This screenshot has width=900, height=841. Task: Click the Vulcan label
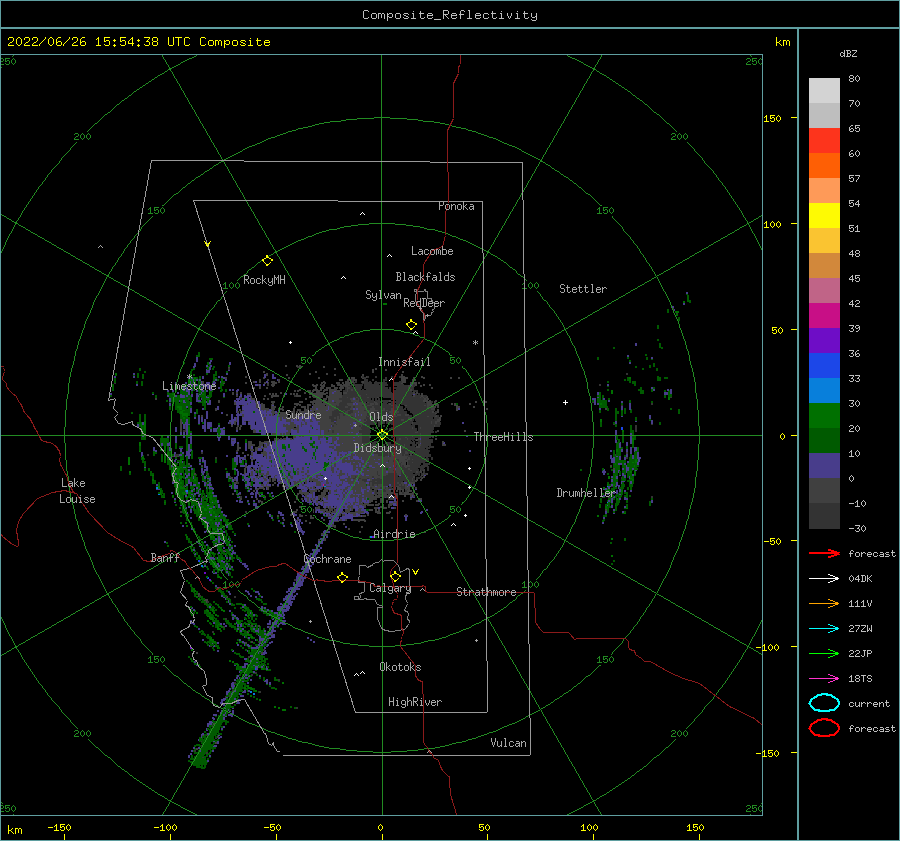(x=509, y=743)
